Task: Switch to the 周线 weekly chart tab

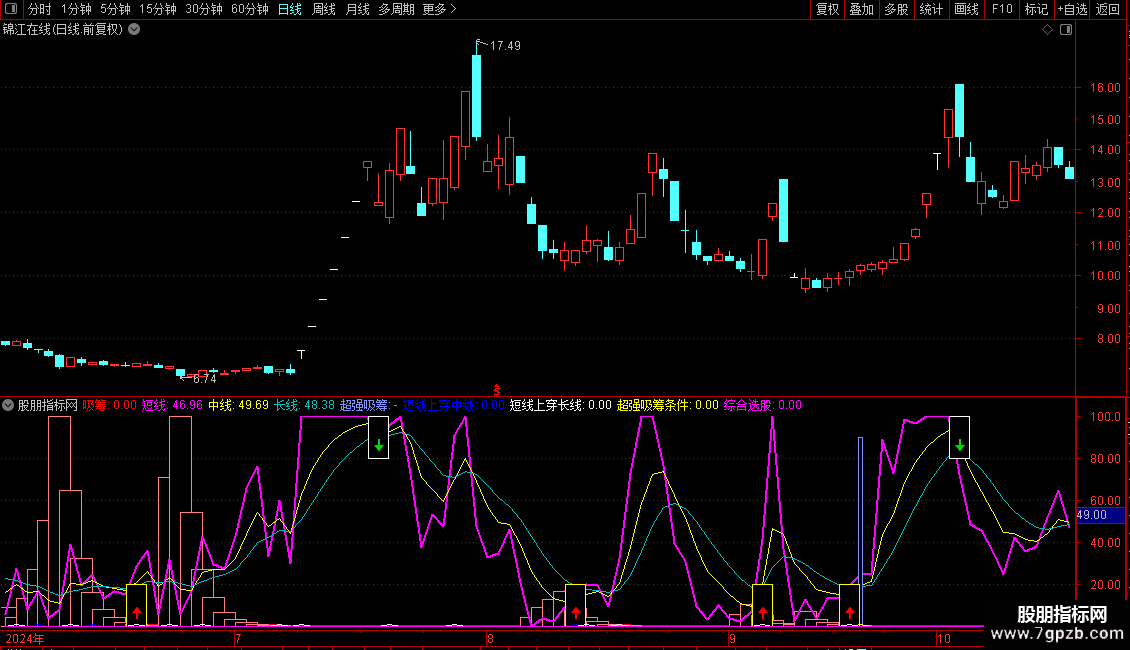Action: coord(324,9)
